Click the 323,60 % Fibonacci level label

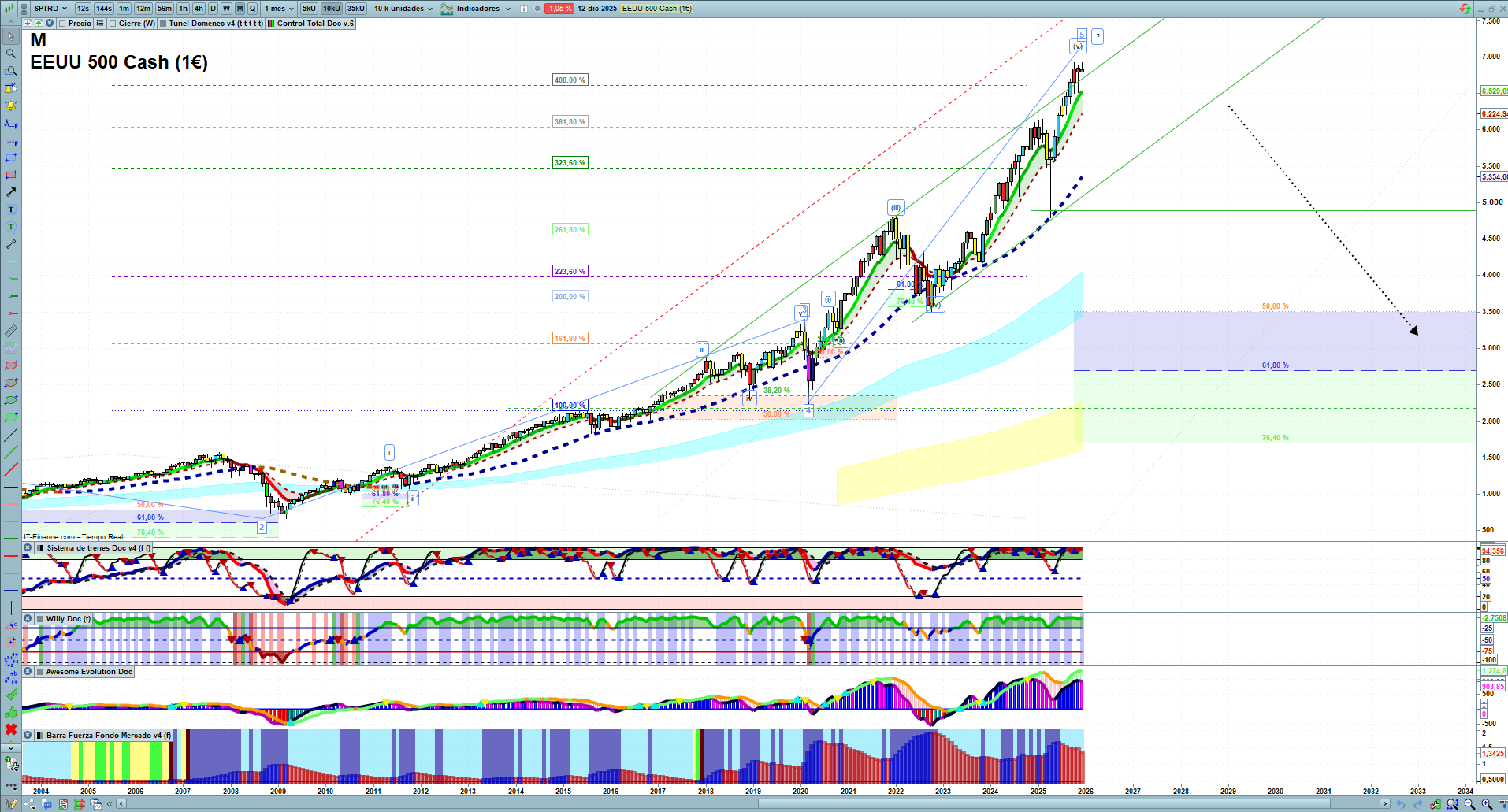tap(570, 163)
